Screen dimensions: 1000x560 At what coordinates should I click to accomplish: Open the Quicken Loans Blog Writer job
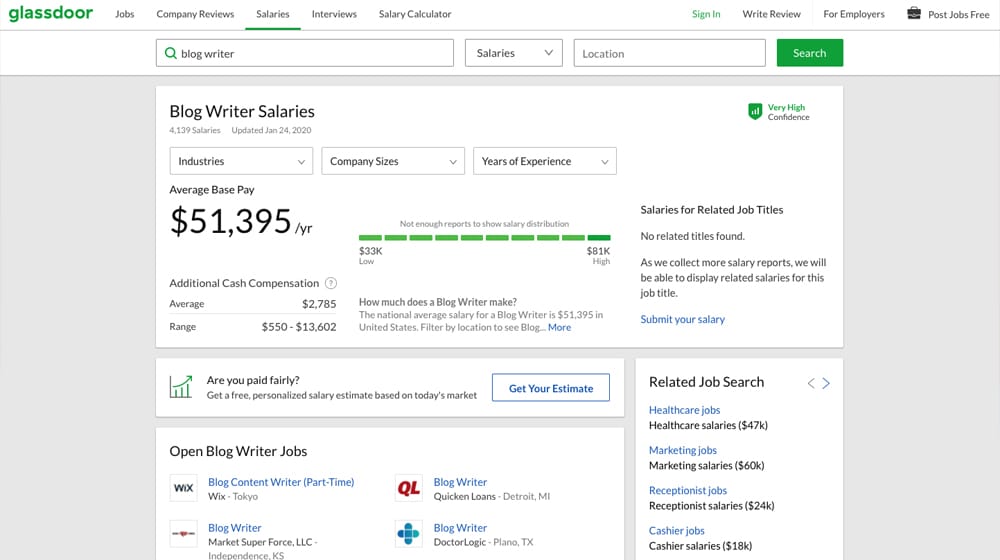click(x=460, y=482)
